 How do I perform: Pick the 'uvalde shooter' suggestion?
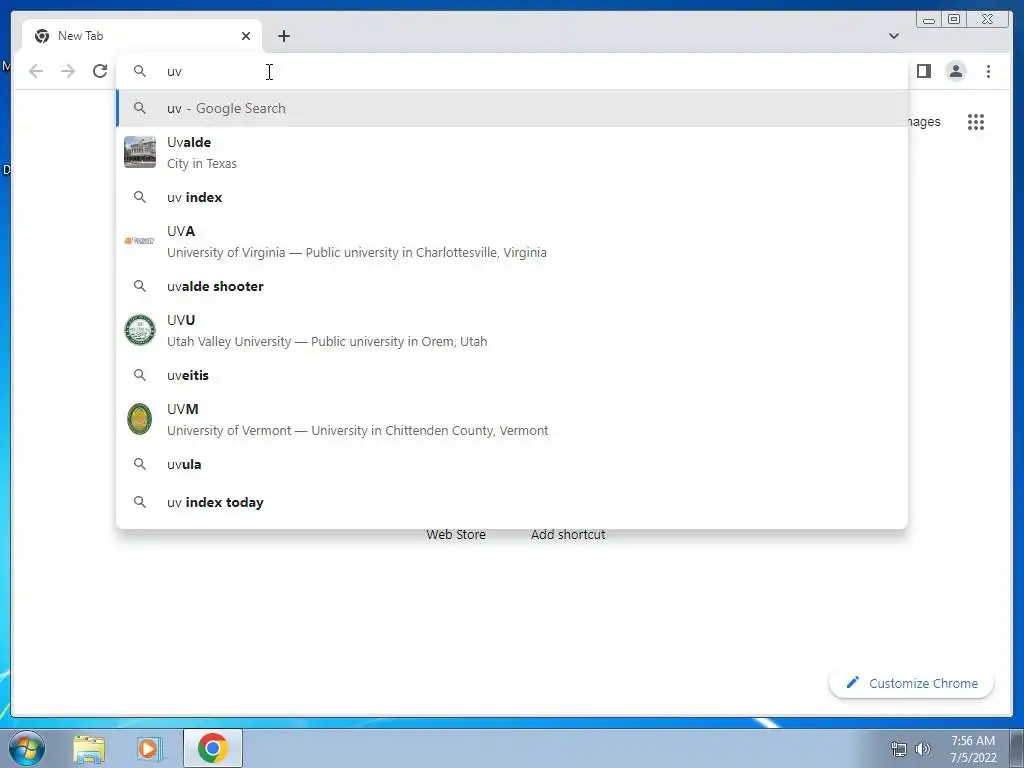[512, 286]
